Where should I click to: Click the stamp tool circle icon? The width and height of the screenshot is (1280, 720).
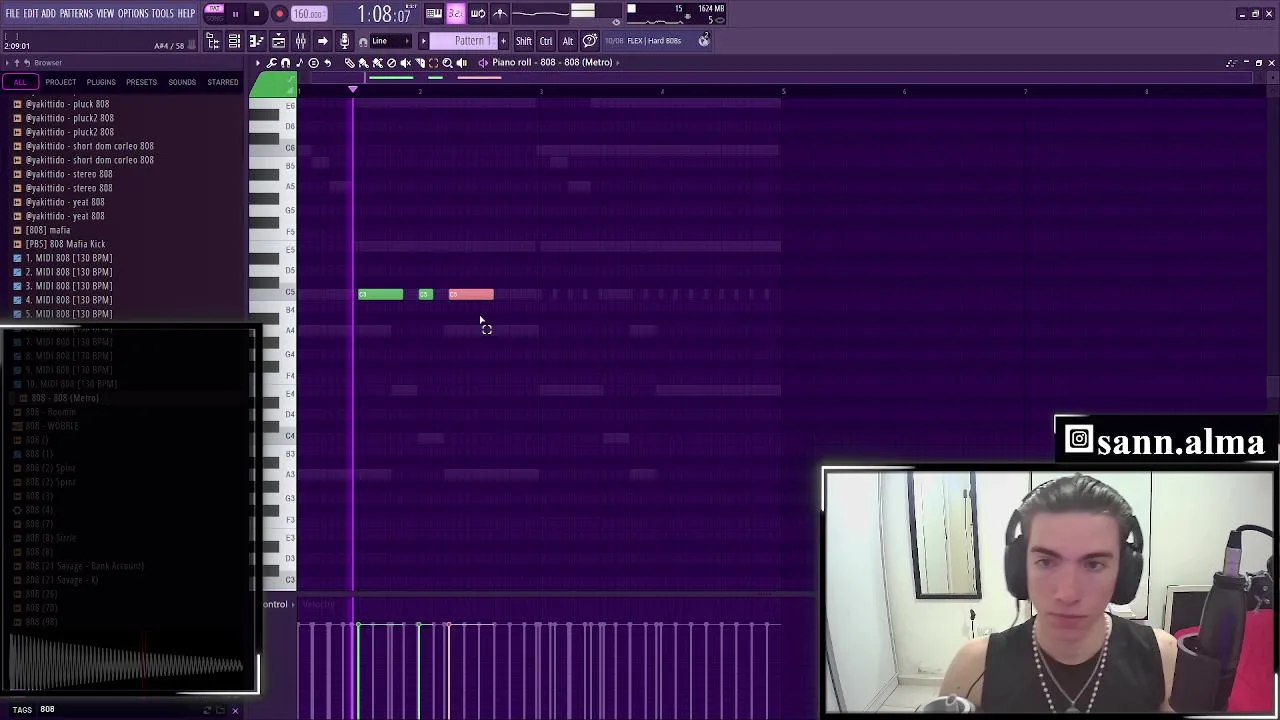tap(314, 62)
